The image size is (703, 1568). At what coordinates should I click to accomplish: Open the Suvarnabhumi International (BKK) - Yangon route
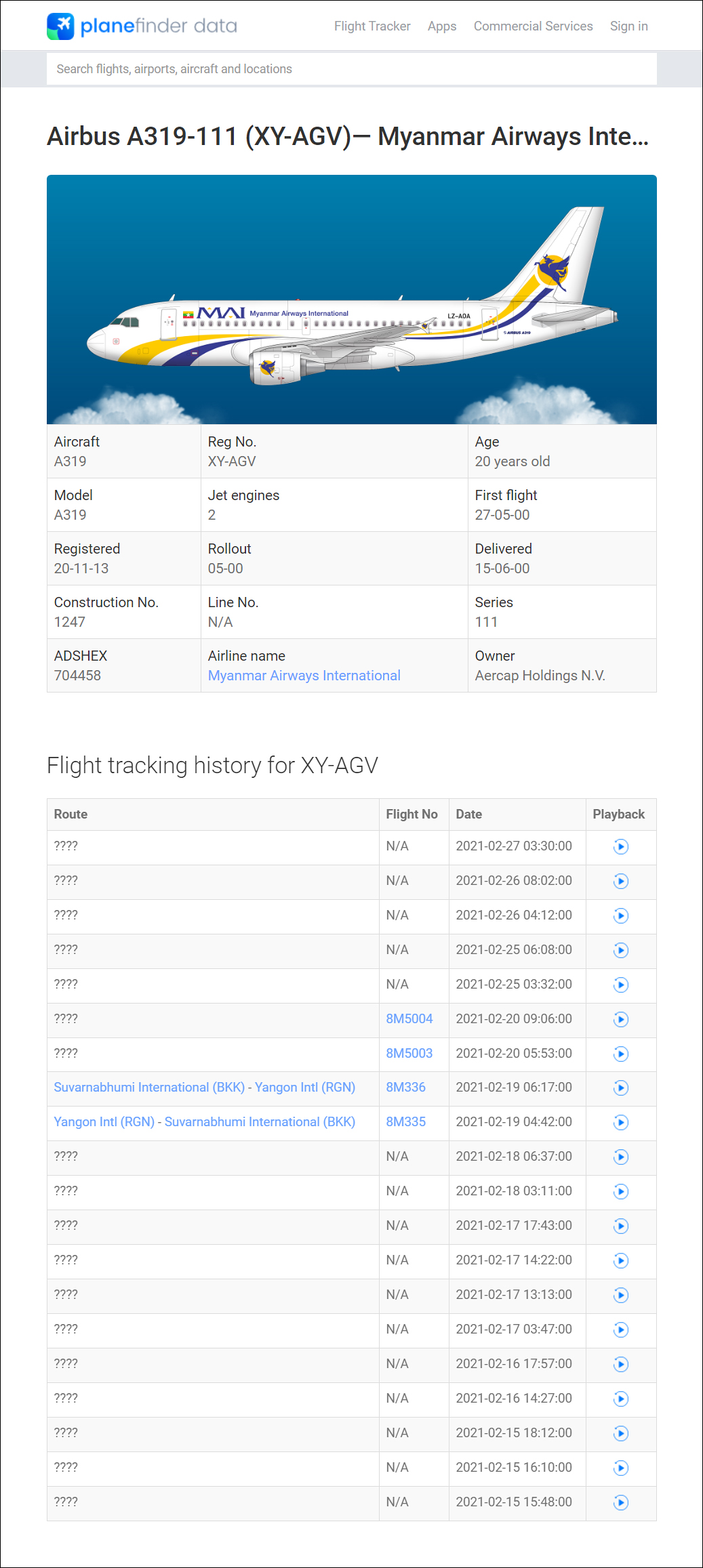(x=205, y=1087)
